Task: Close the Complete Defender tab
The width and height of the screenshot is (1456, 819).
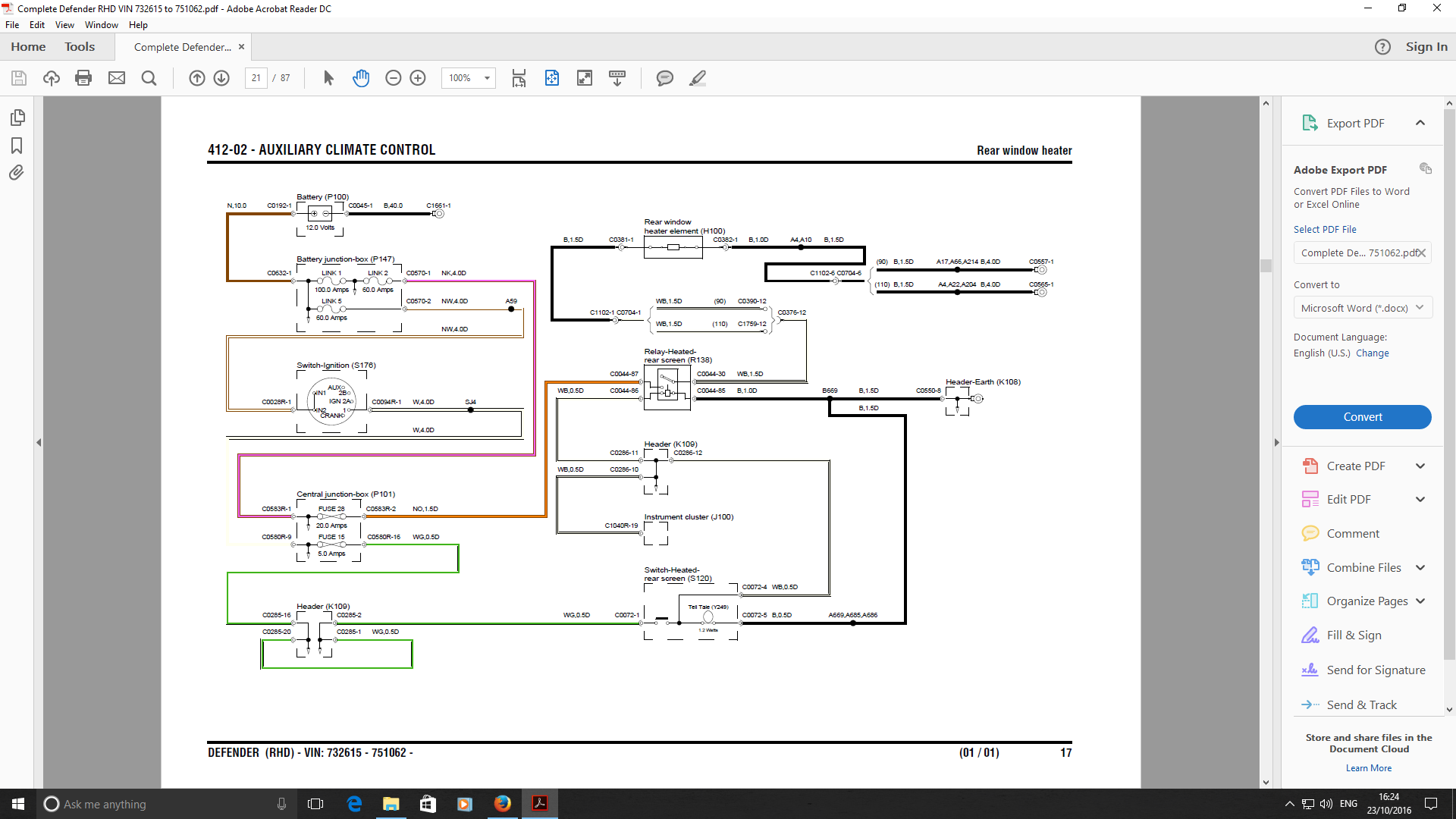Action: [242, 47]
